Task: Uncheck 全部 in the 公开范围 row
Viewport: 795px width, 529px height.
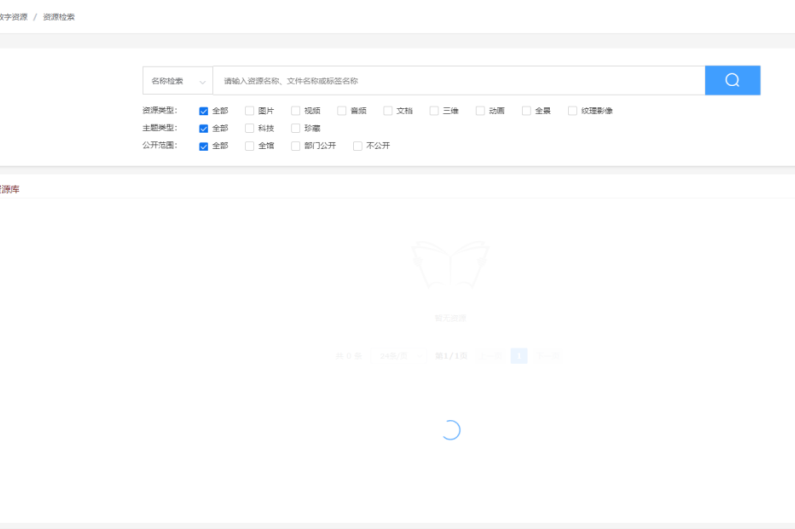Action: point(203,146)
